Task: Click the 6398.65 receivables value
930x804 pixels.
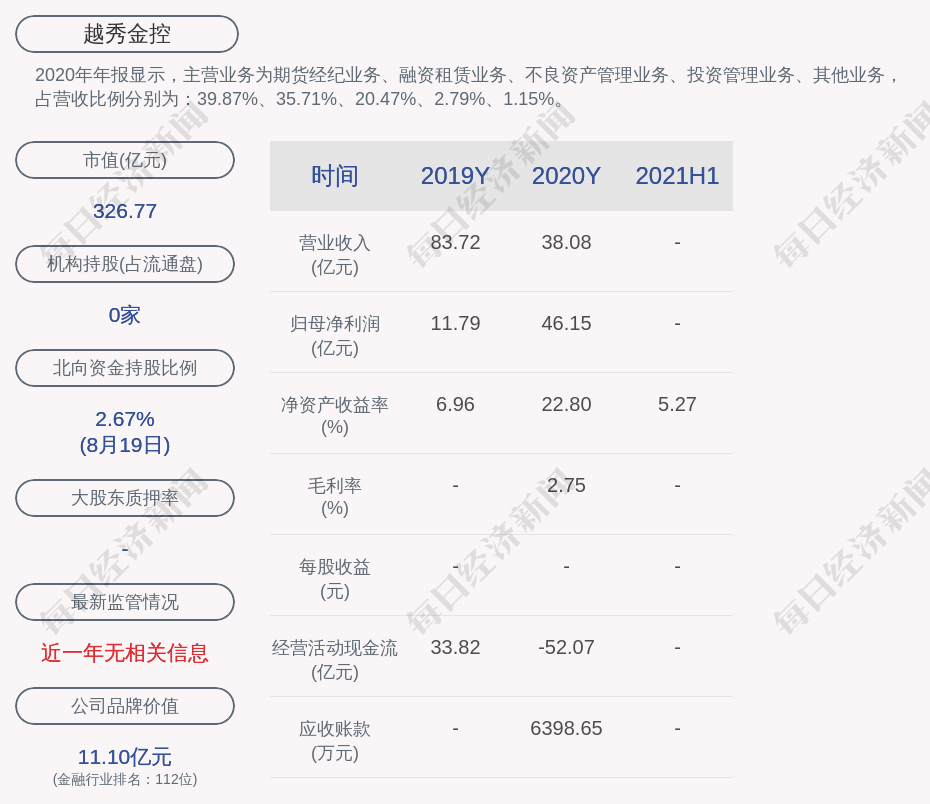Action: [x=566, y=728]
